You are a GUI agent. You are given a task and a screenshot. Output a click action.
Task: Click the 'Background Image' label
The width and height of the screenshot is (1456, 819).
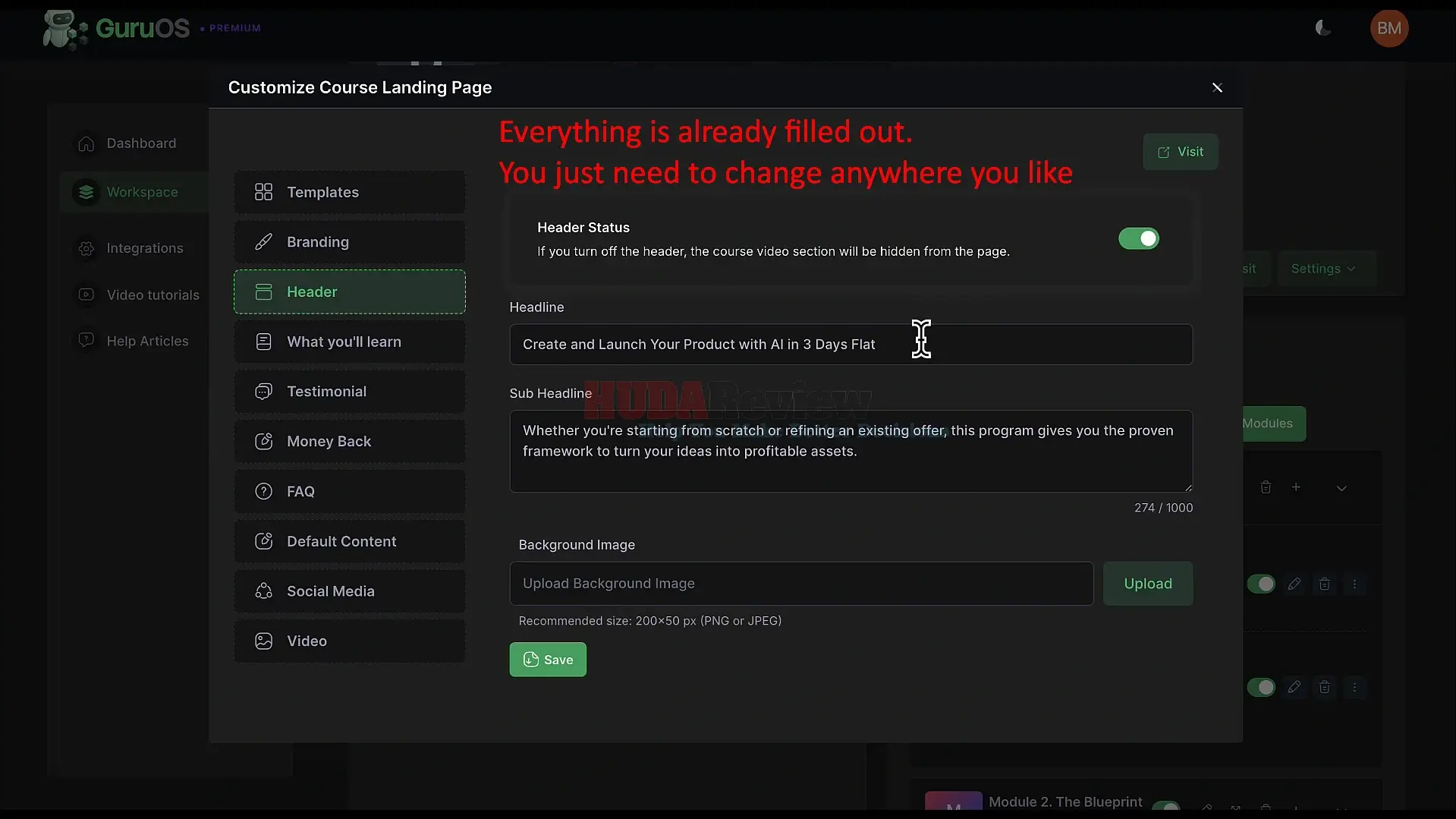[x=577, y=545]
